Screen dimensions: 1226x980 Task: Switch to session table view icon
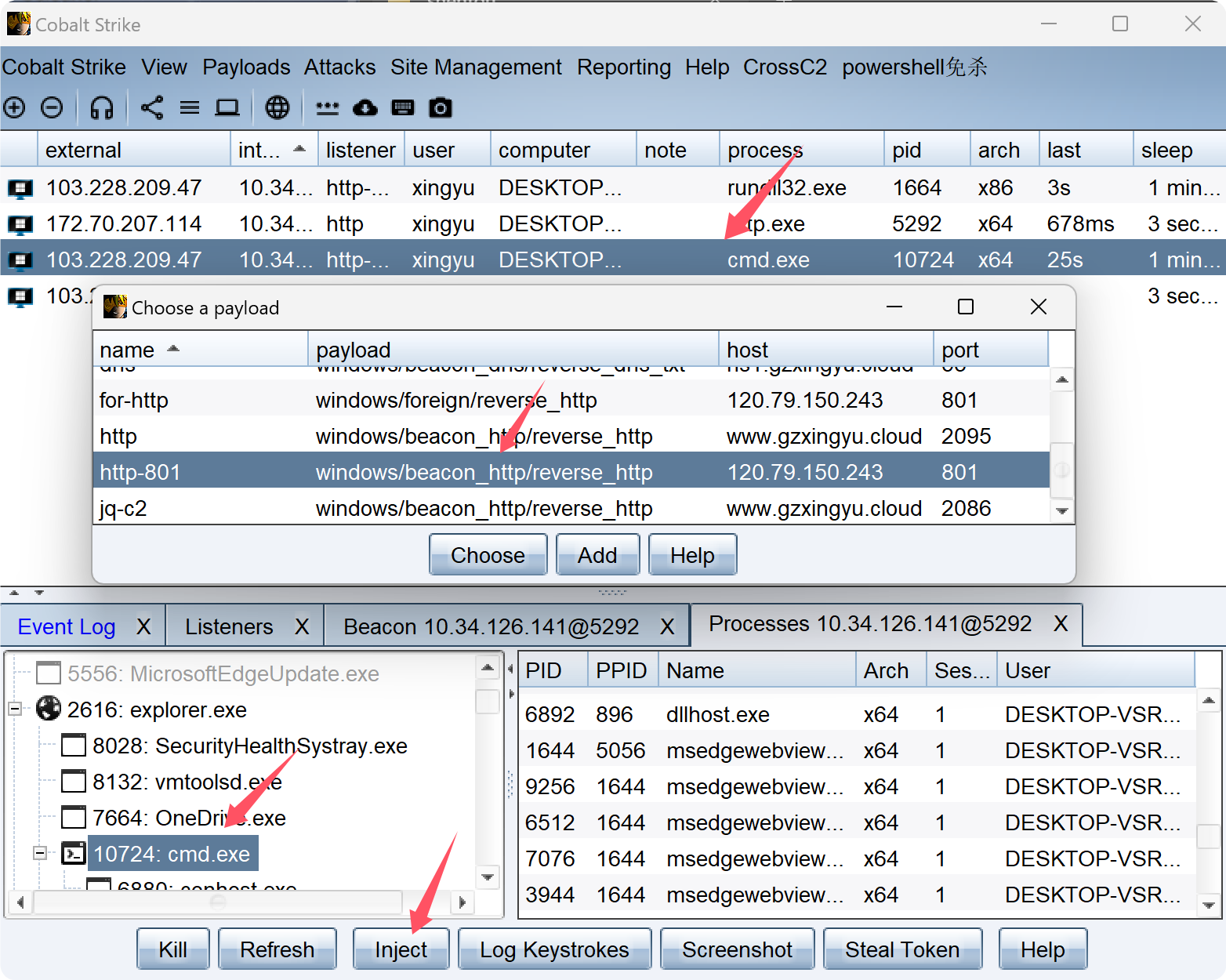coord(190,107)
